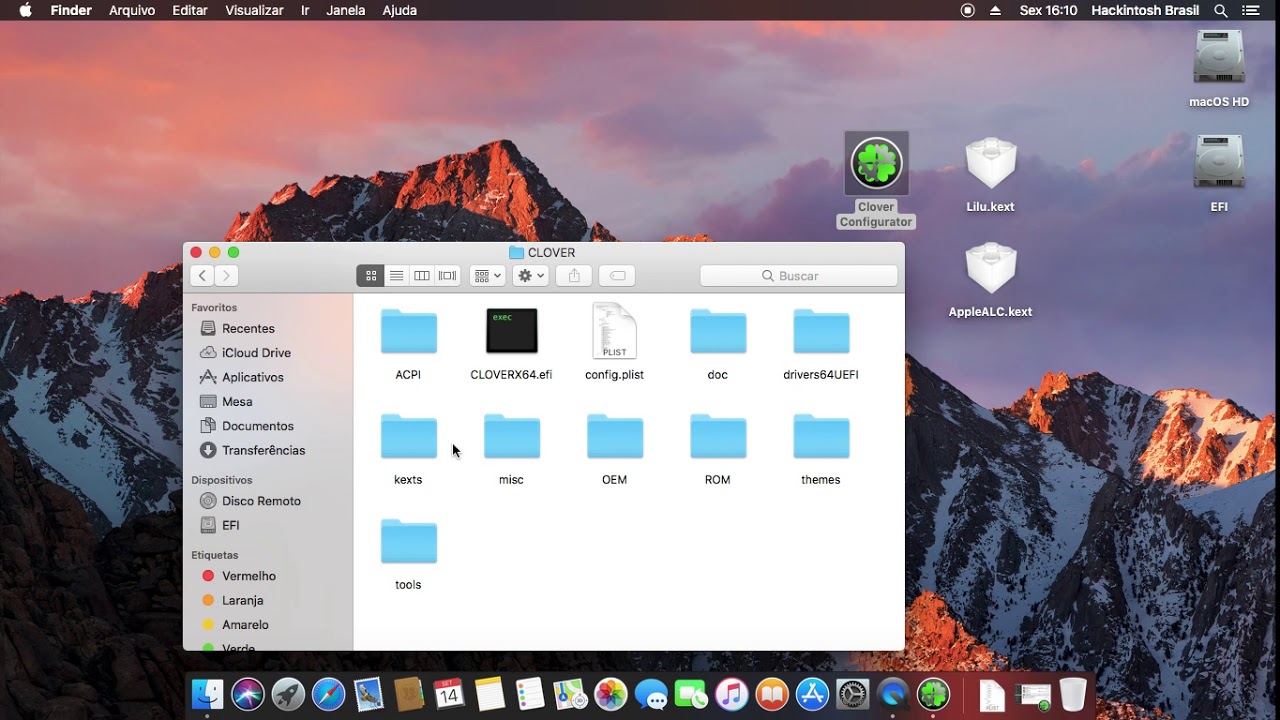Switch Finder to column view
The width and height of the screenshot is (1280, 720).
point(422,275)
